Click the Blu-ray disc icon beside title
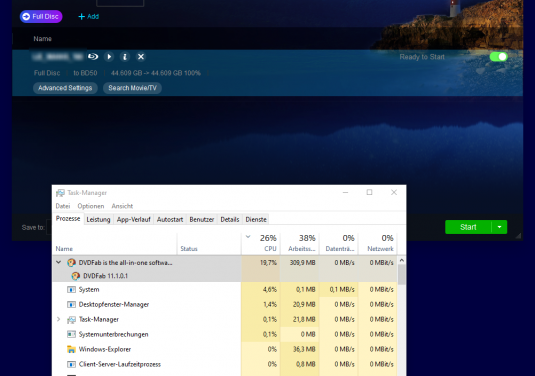The width and height of the screenshot is (535, 376). (x=93, y=57)
